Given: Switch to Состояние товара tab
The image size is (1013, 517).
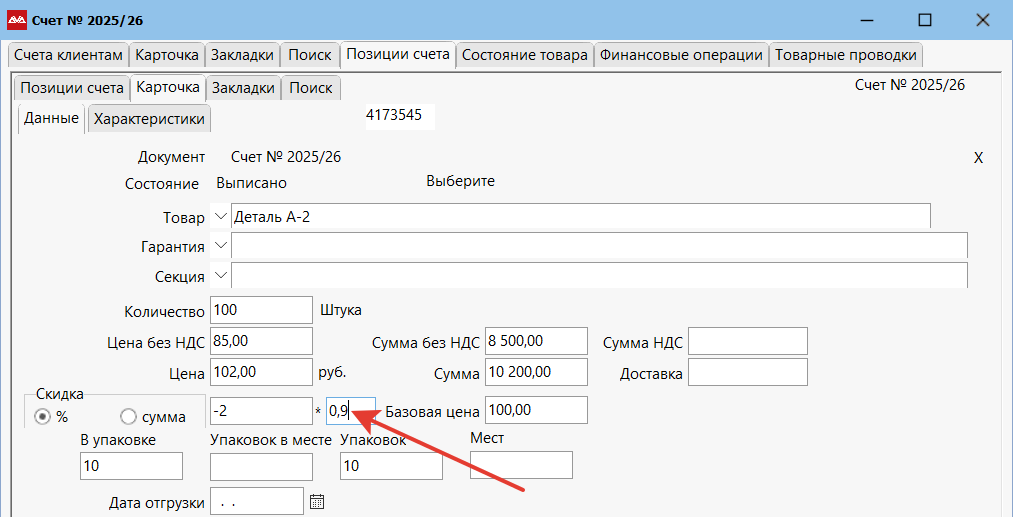Looking at the screenshot, I should (524, 55).
